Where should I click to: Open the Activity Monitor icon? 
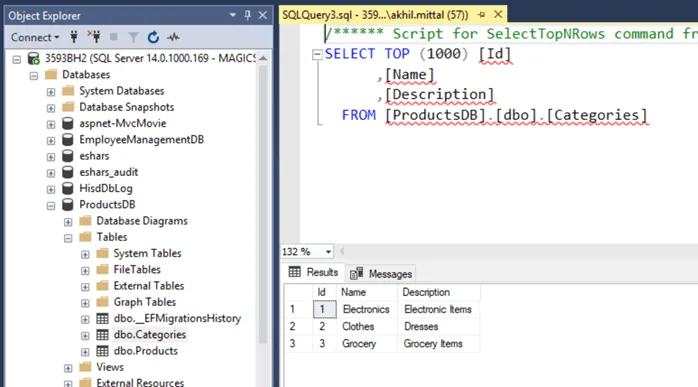click(x=173, y=37)
